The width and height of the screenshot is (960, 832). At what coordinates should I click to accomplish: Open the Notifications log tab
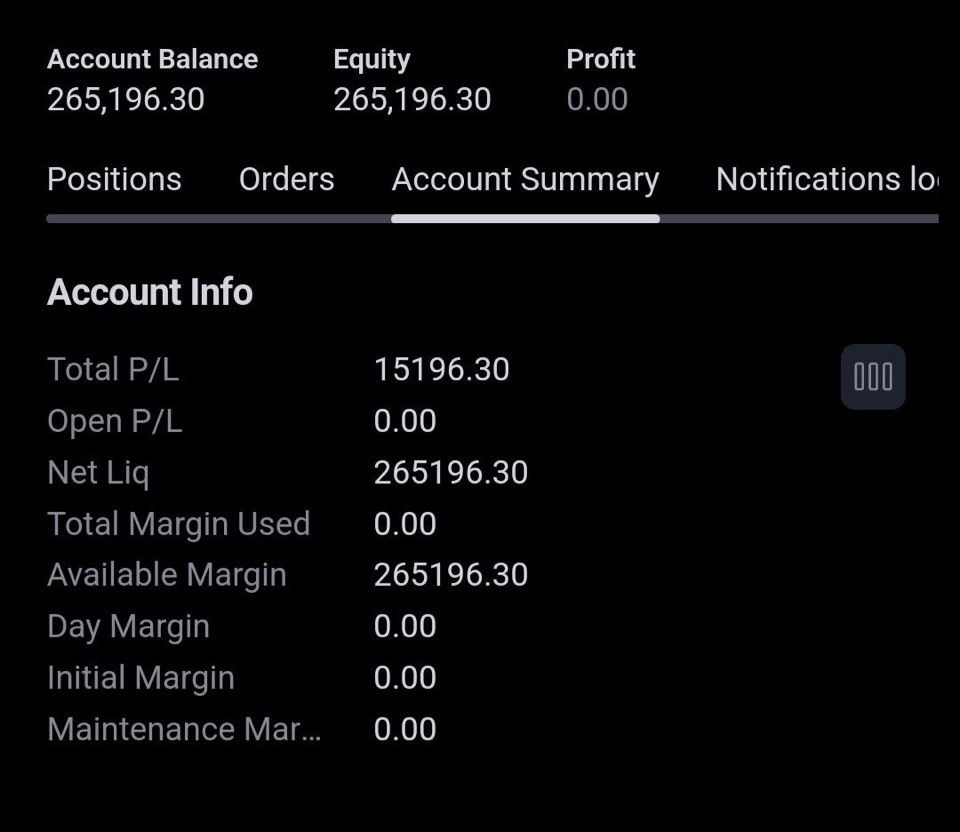(x=827, y=179)
